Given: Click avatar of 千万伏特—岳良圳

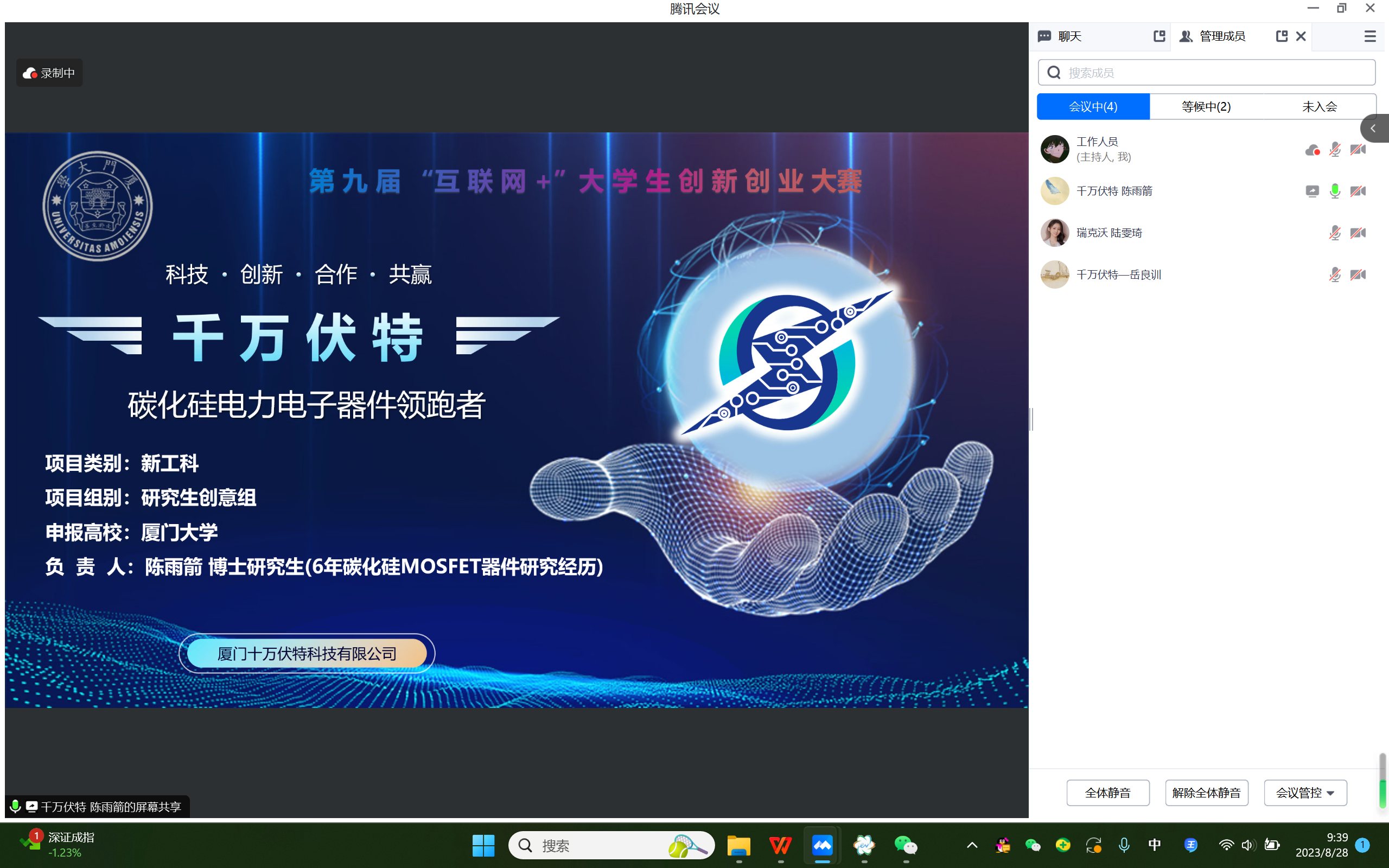Looking at the screenshot, I should [1054, 275].
